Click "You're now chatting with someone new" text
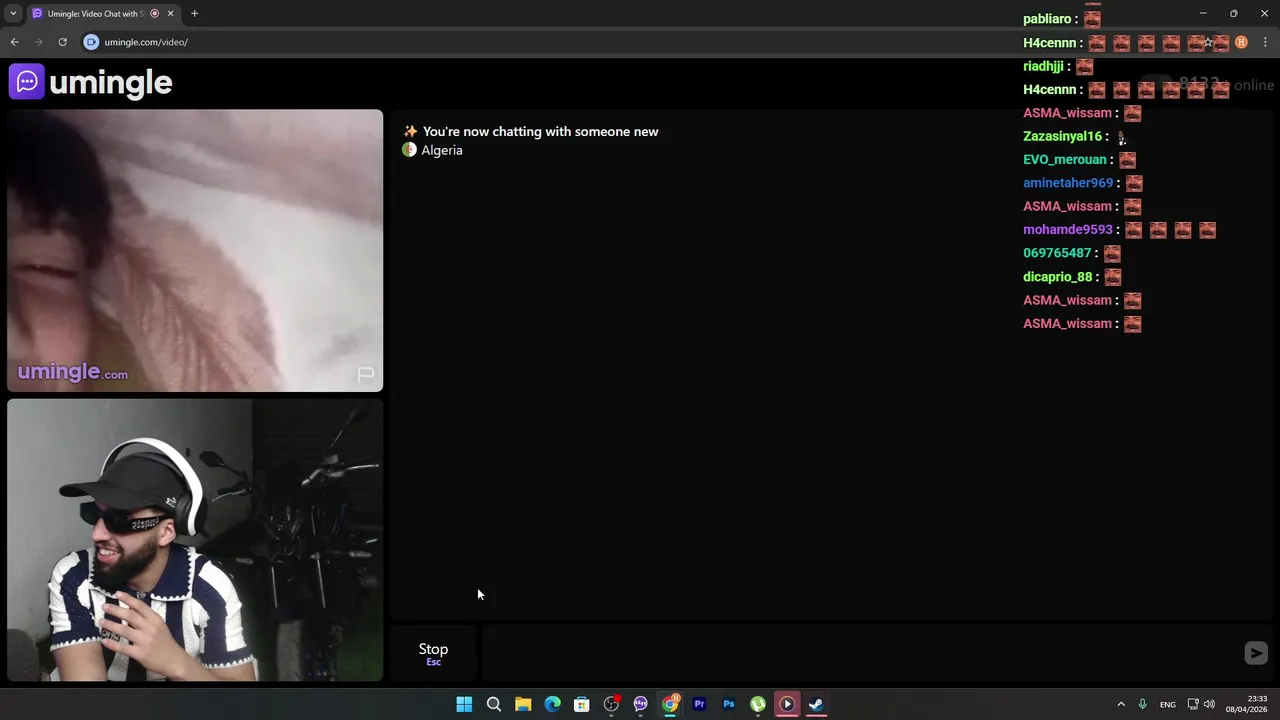The image size is (1280, 720). (540, 132)
